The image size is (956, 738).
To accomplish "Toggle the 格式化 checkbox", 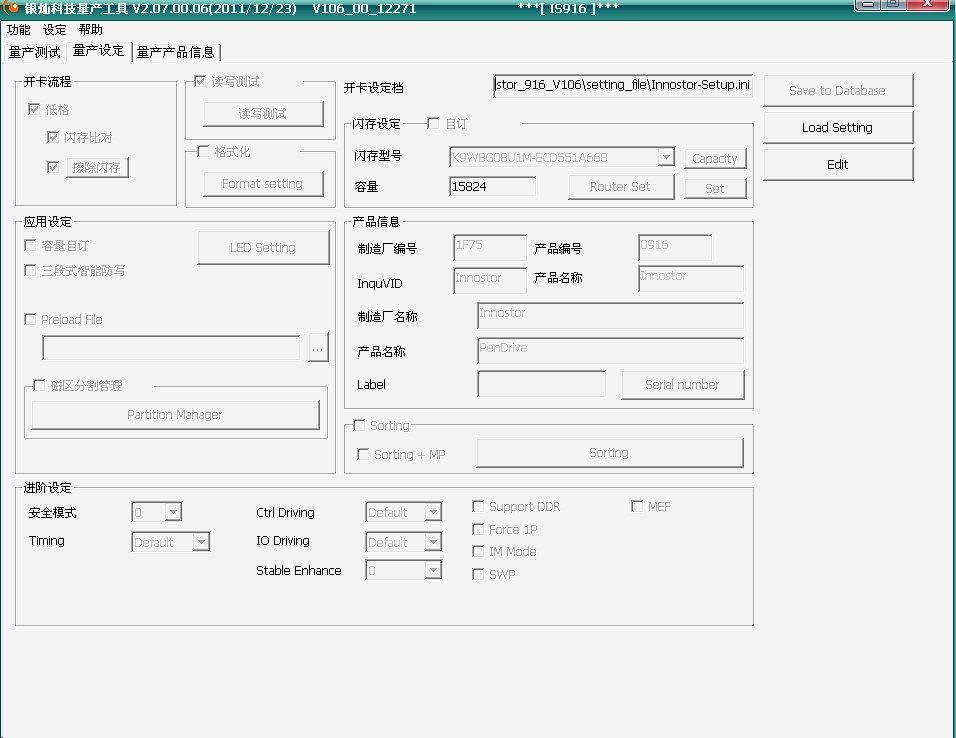I will [204, 152].
